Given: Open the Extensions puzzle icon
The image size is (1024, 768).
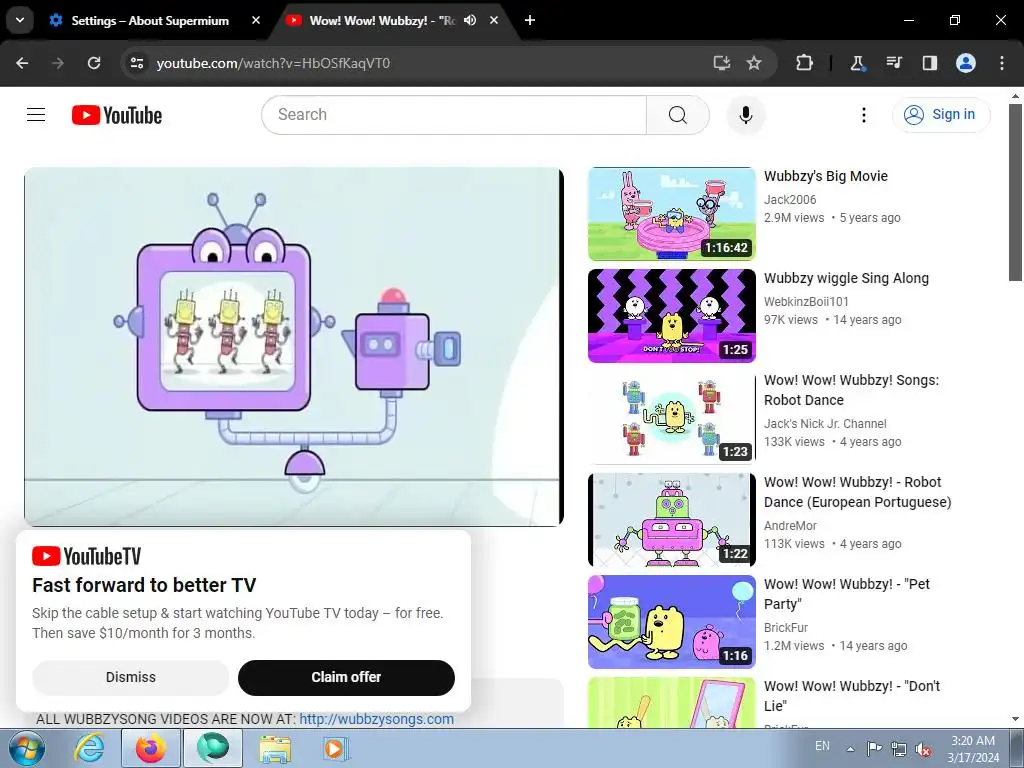Looking at the screenshot, I should click(x=805, y=63).
